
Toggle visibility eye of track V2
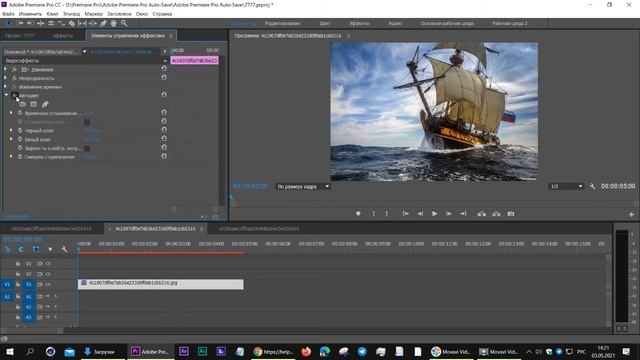(x=48, y=274)
